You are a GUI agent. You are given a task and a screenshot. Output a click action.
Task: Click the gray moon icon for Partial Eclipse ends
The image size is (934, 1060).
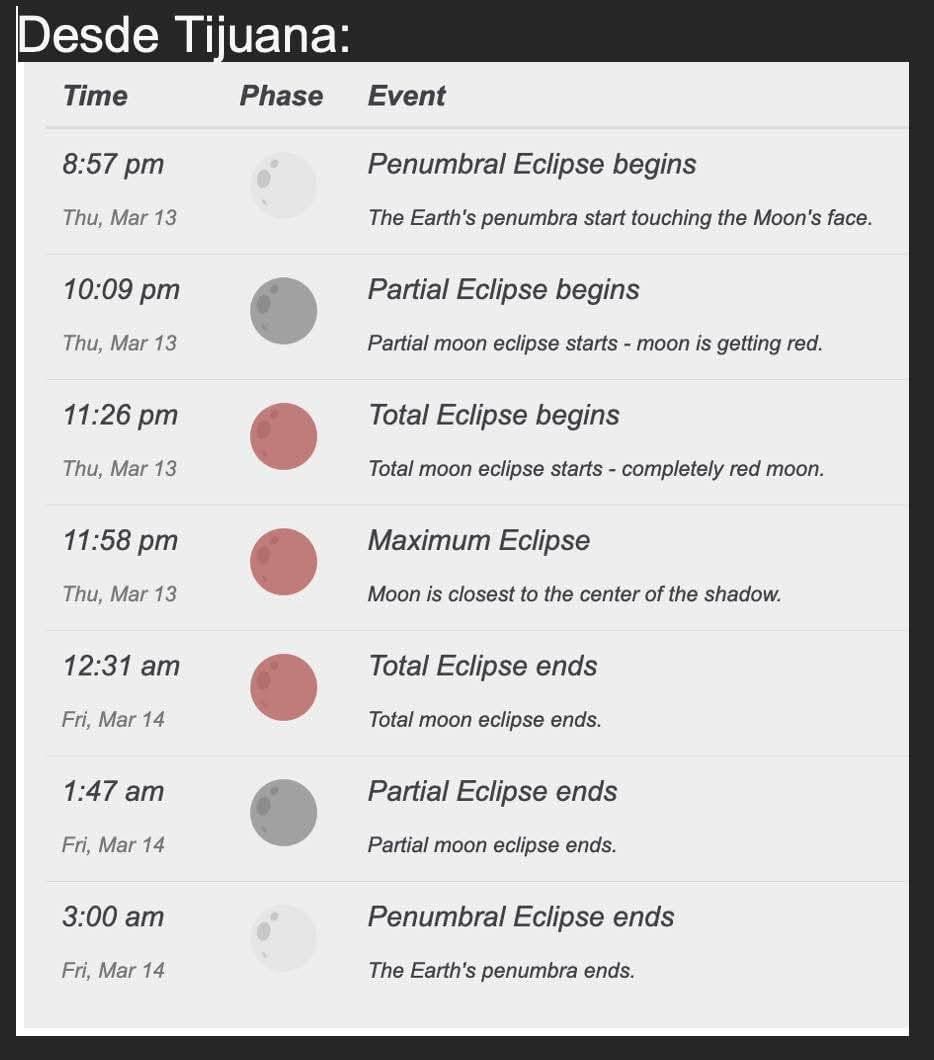tap(283, 813)
